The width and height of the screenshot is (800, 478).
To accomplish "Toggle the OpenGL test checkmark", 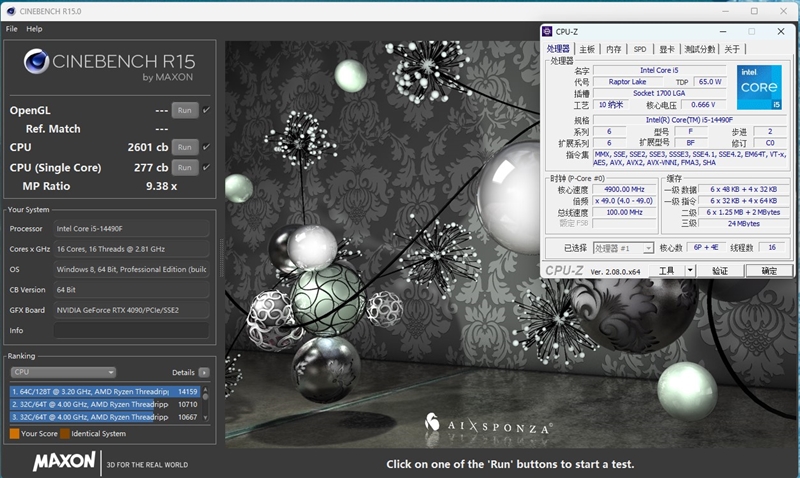I will tap(206, 110).
